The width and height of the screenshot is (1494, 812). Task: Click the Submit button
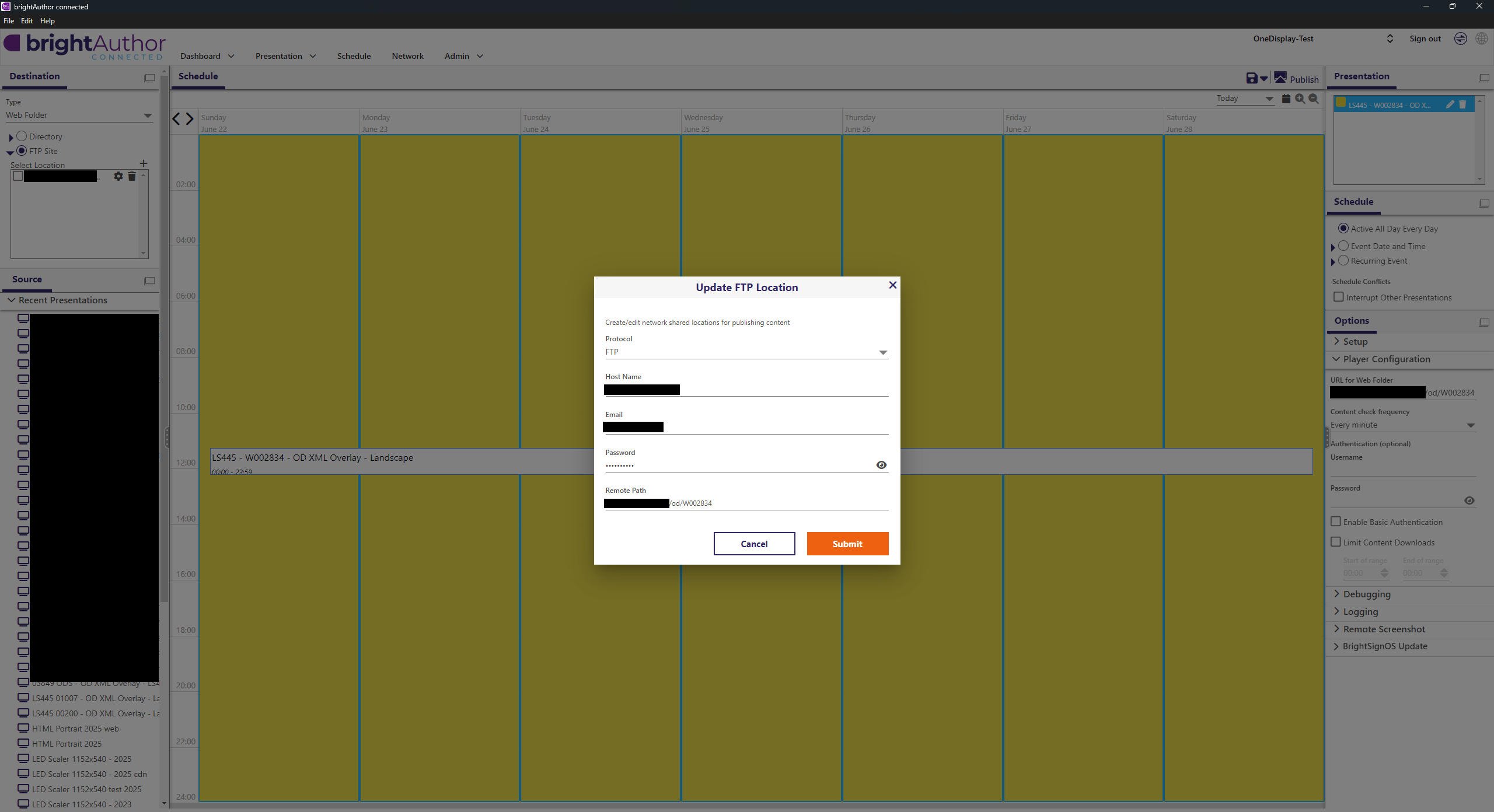click(x=847, y=544)
